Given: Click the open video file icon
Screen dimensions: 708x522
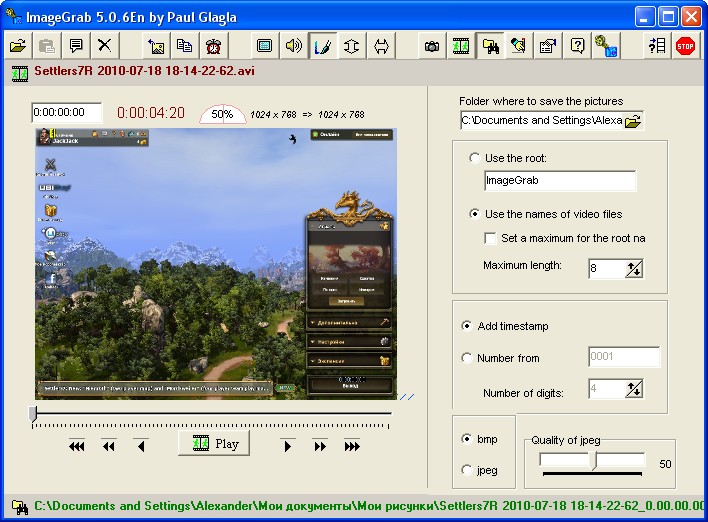Looking at the screenshot, I should 18,46.
